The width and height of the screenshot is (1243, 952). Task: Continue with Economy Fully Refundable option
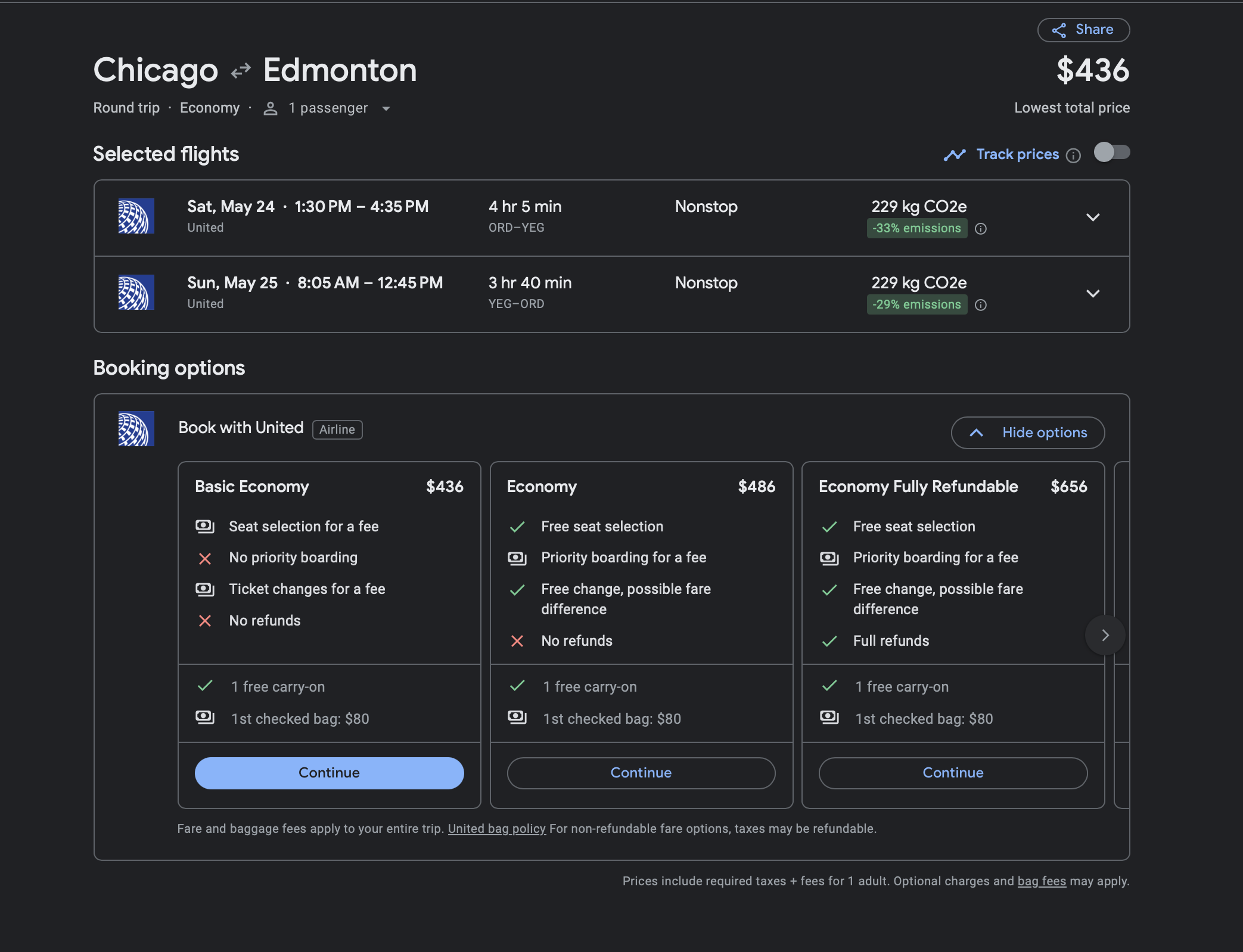[x=953, y=772]
